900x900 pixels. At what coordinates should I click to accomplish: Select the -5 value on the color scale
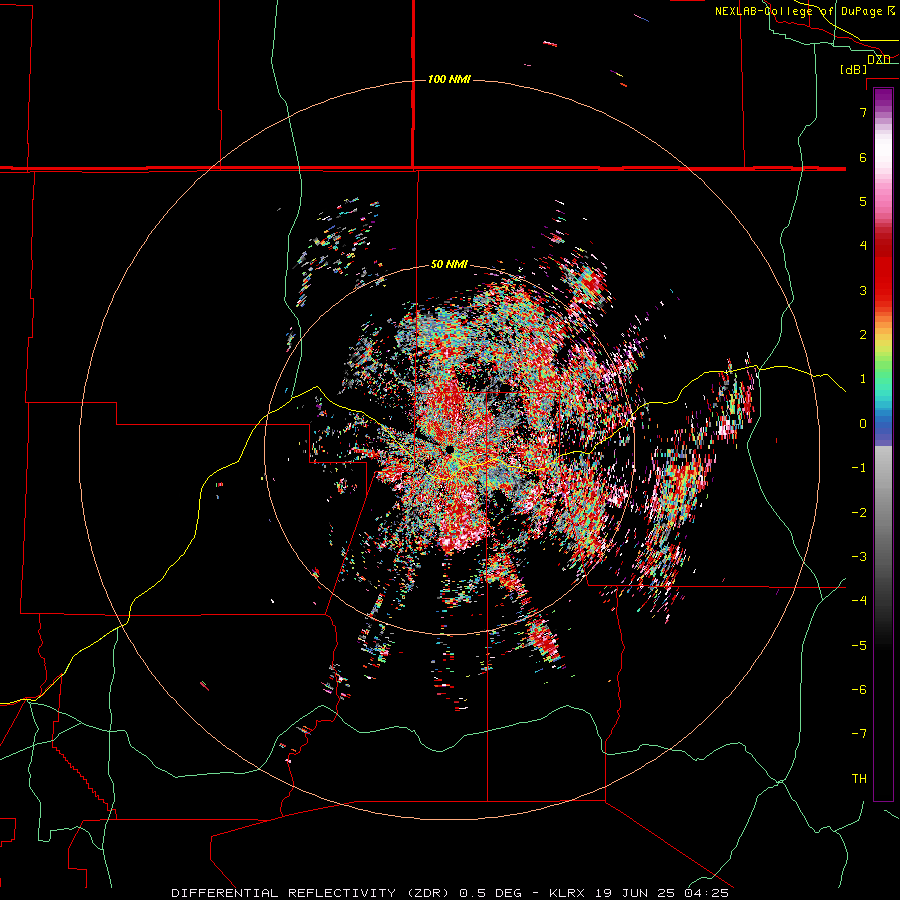click(x=859, y=645)
